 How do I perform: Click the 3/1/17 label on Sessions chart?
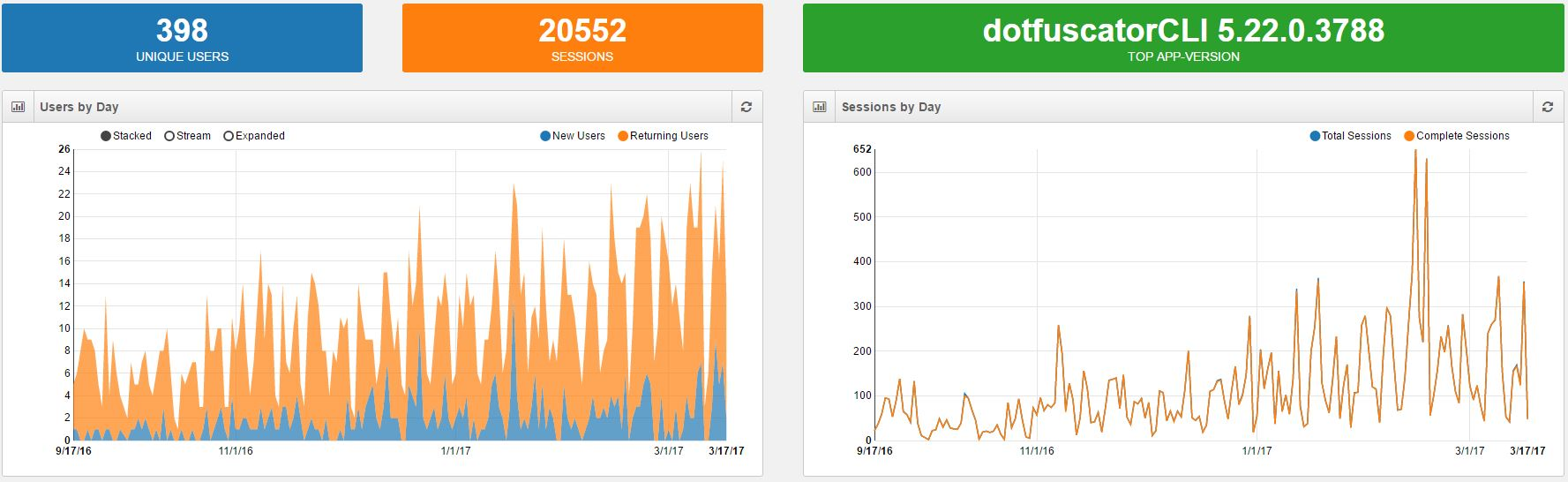1470,451
